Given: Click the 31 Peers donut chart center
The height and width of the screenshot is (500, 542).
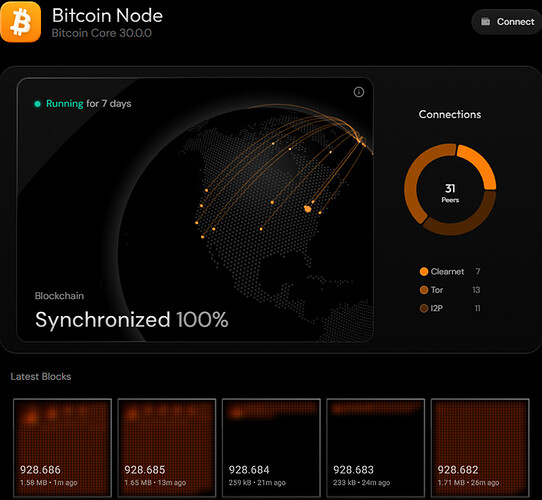Looking at the screenshot, I should click(x=450, y=193).
